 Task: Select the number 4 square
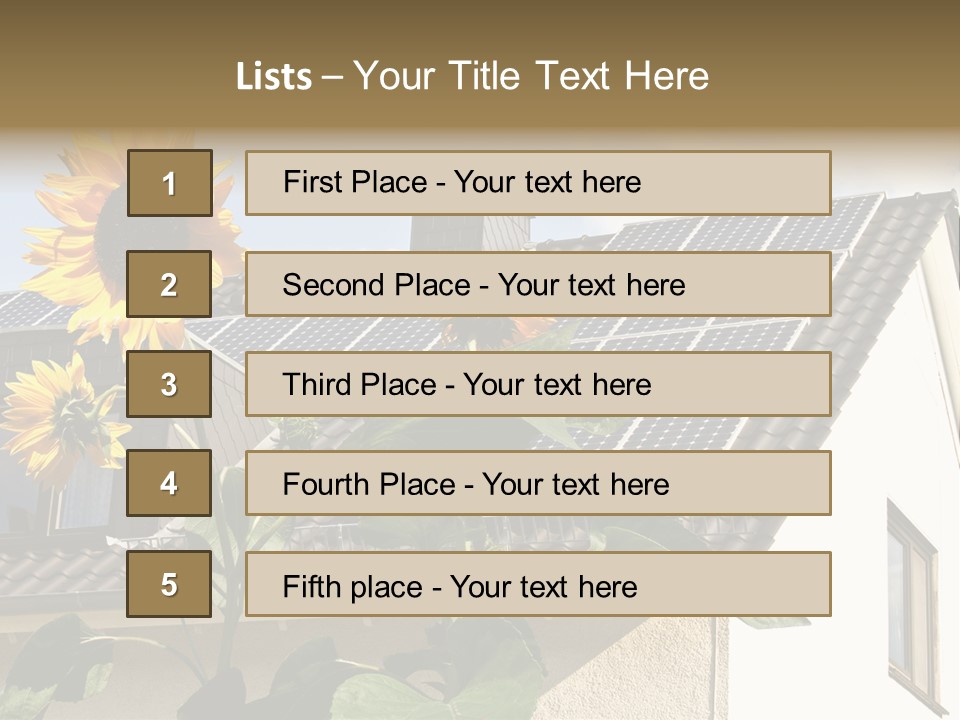pos(169,484)
